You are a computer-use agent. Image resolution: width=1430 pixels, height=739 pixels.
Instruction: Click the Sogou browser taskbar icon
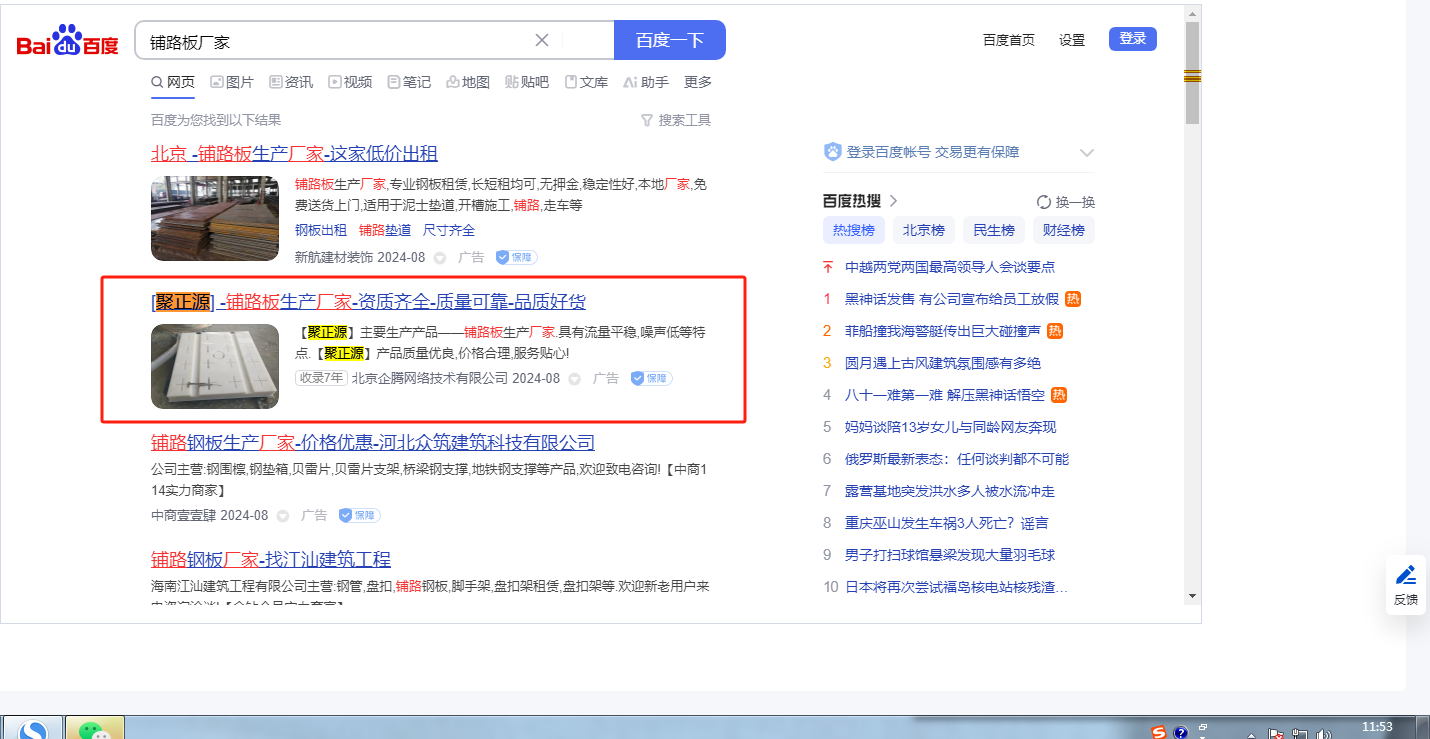33,730
